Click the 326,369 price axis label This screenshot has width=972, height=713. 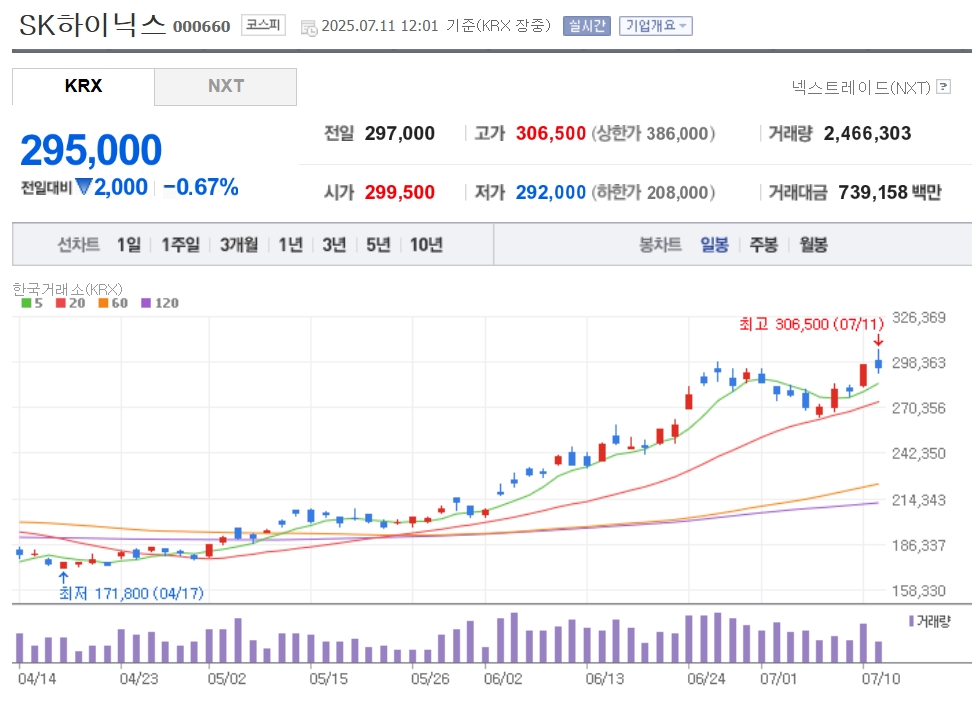point(919,317)
